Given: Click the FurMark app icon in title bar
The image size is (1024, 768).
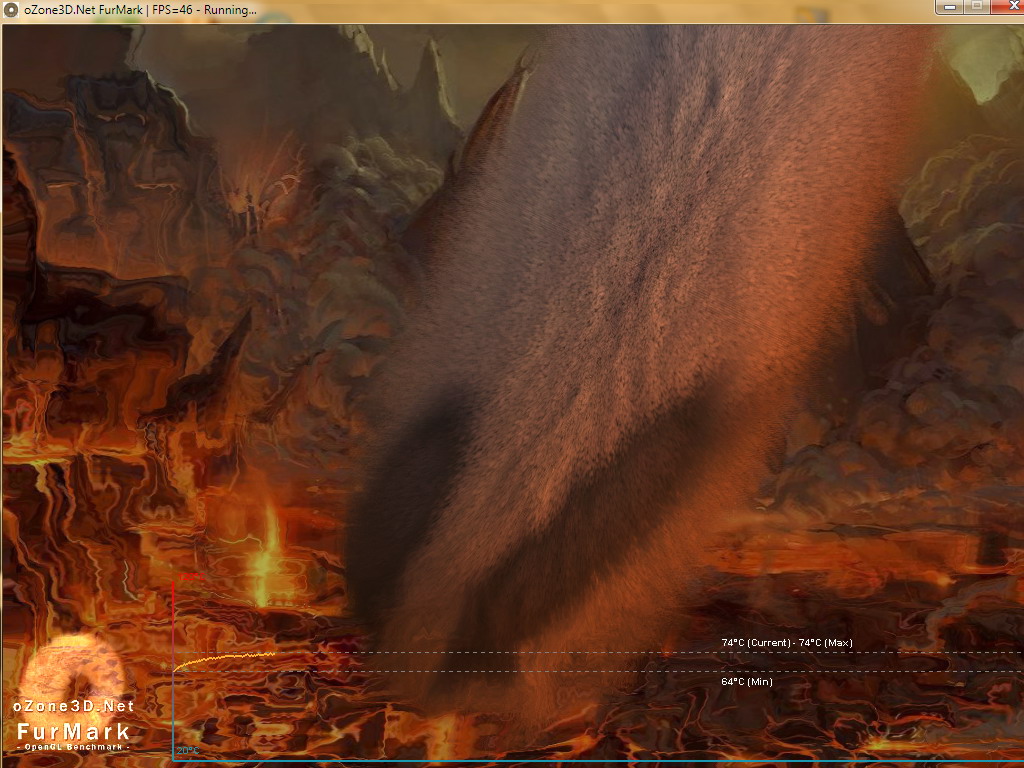Looking at the screenshot, I should coord(10,10).
